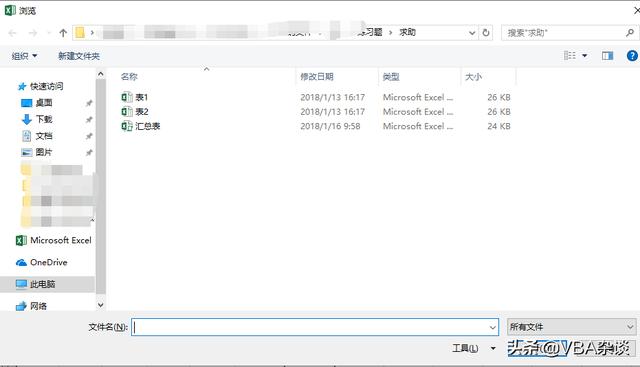Unpin 图片 using its pin icon

(x=89, y=153)
